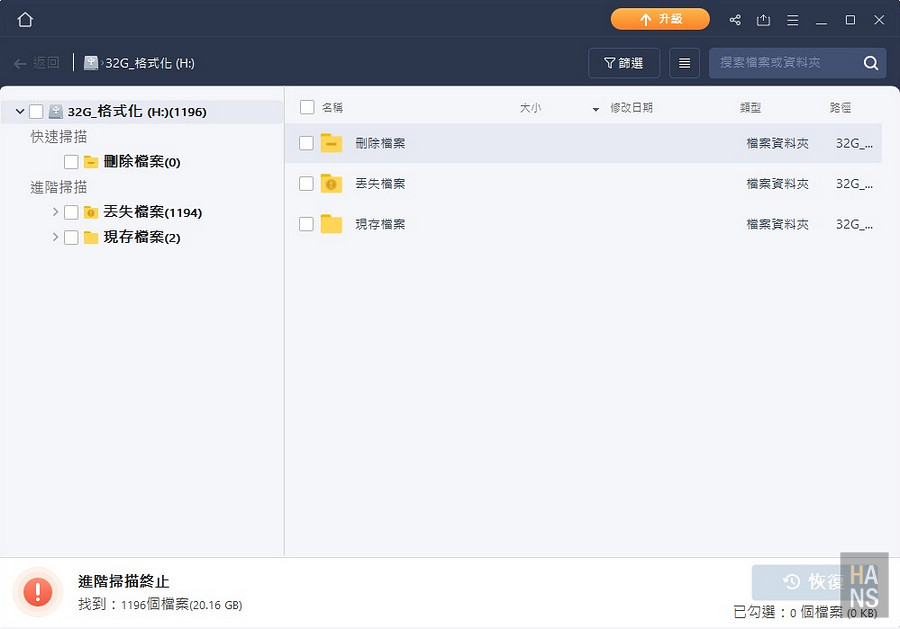The image size is (900, 629).
Task: Open the hamburger menu in the title bar
Action: click(x=793, y=18)
